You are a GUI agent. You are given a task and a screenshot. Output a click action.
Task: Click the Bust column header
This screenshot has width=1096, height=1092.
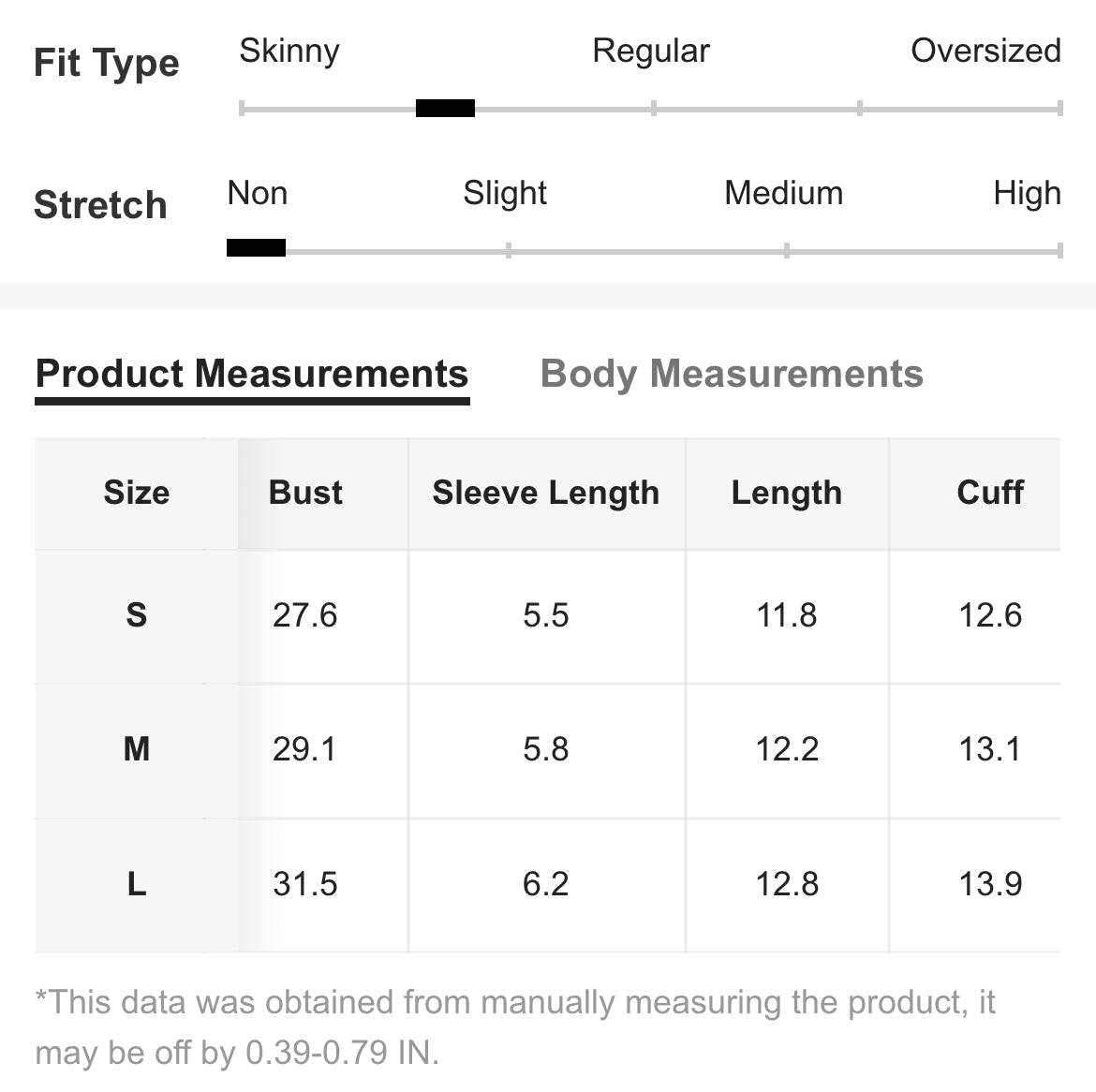tap(305, 493)
